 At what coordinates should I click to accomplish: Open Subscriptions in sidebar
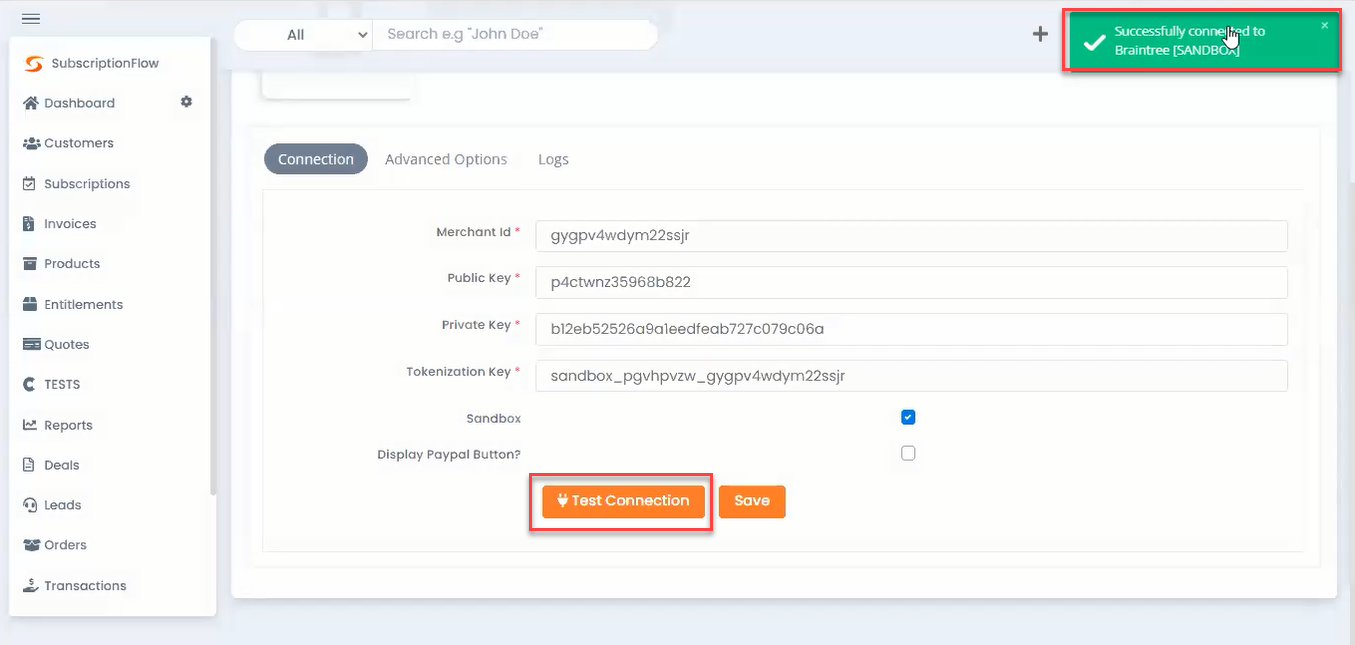coord(87,184)
